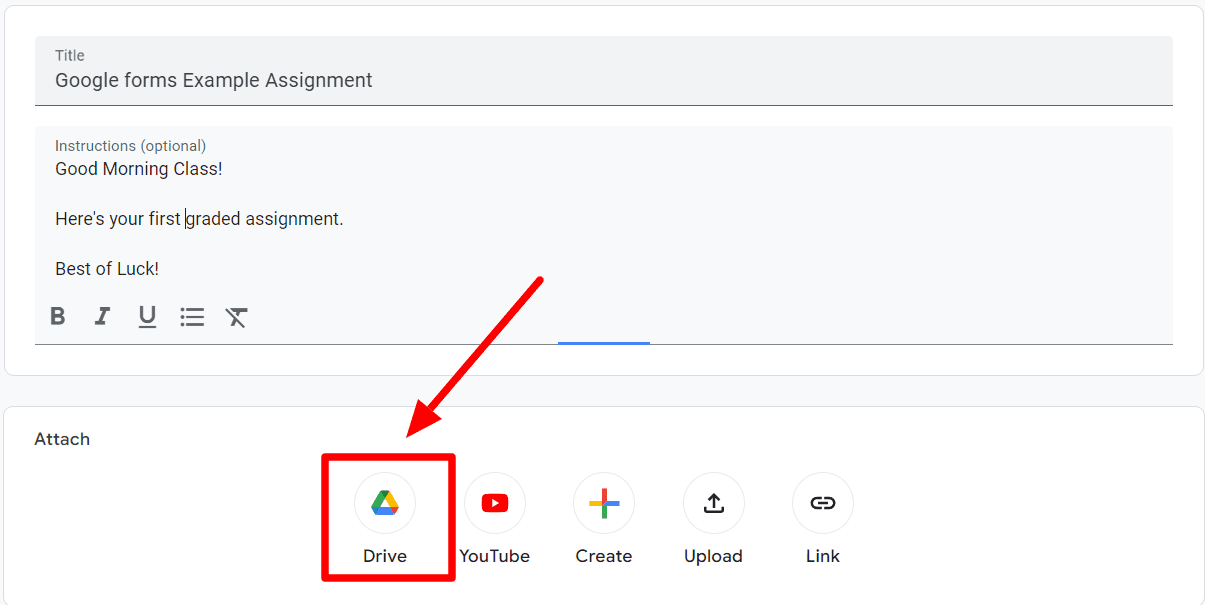1205x605 pixels.
Task: Open the Create new attachment option
Action: pos(604,503)
